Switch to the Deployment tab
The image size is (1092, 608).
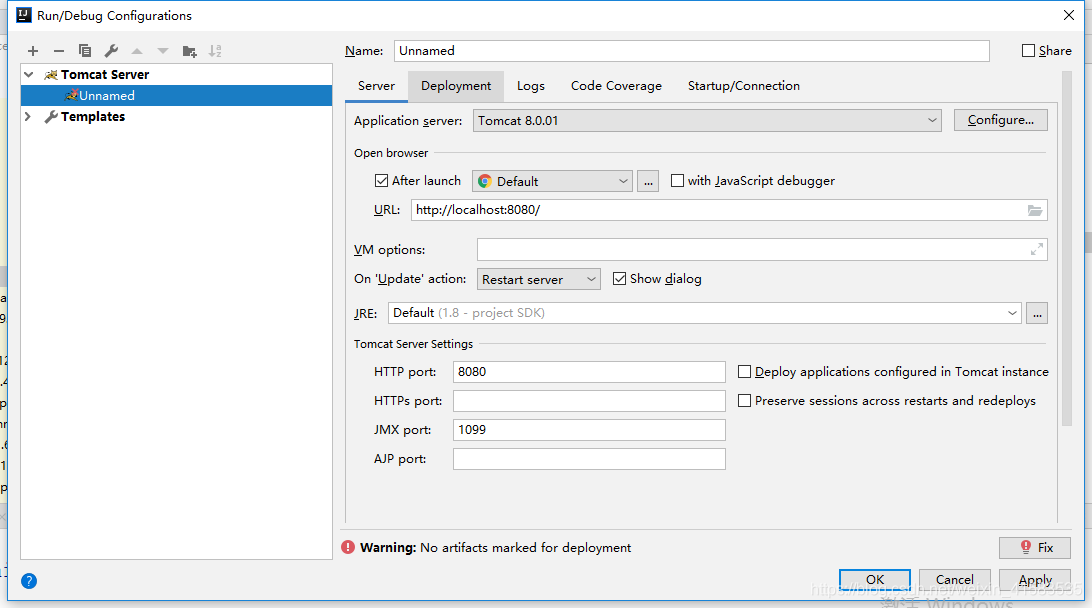[456, 86]
